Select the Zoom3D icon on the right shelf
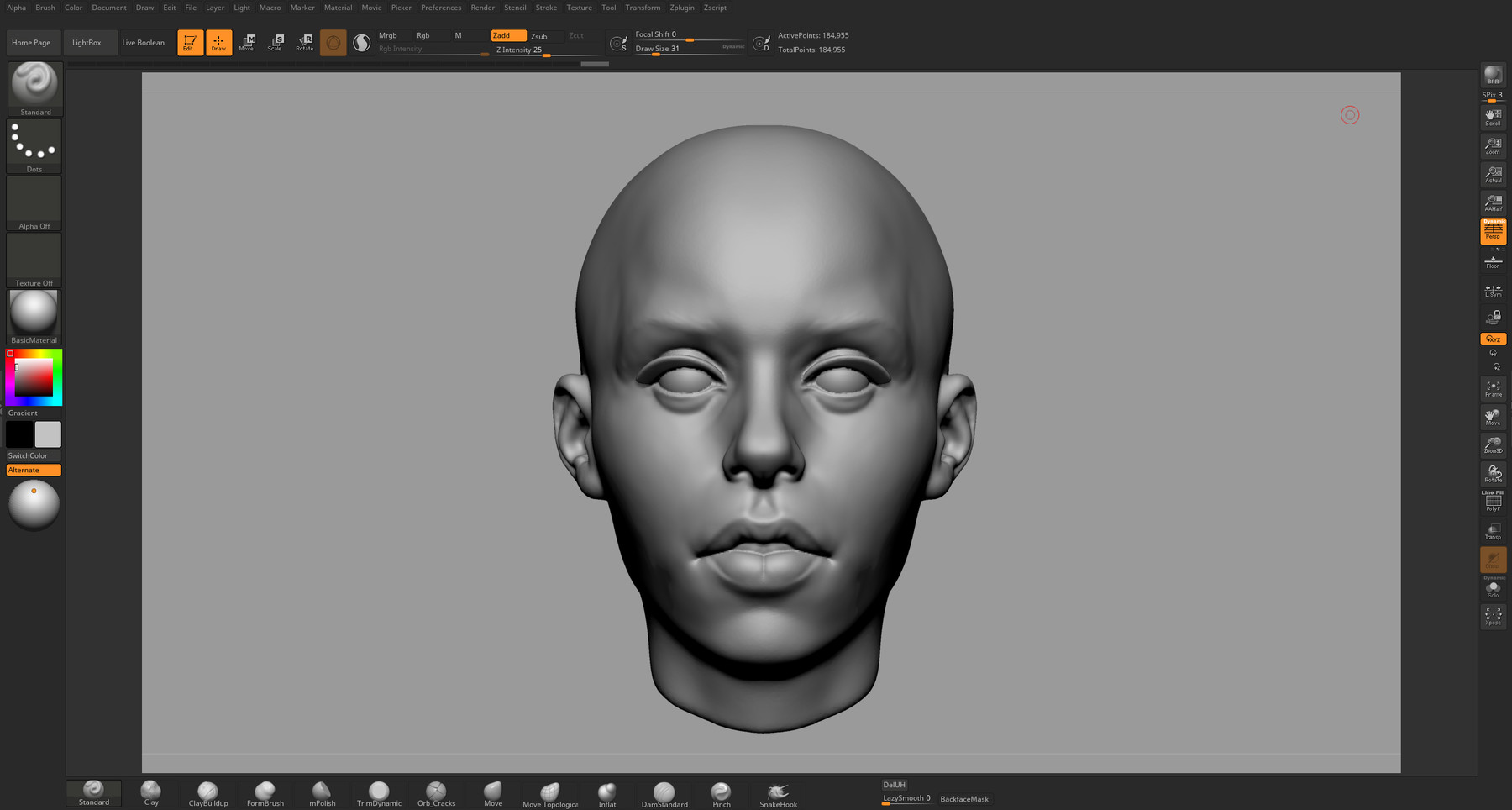The height and width of the screenshot is (810, 1512). (x=1493, y=445)
